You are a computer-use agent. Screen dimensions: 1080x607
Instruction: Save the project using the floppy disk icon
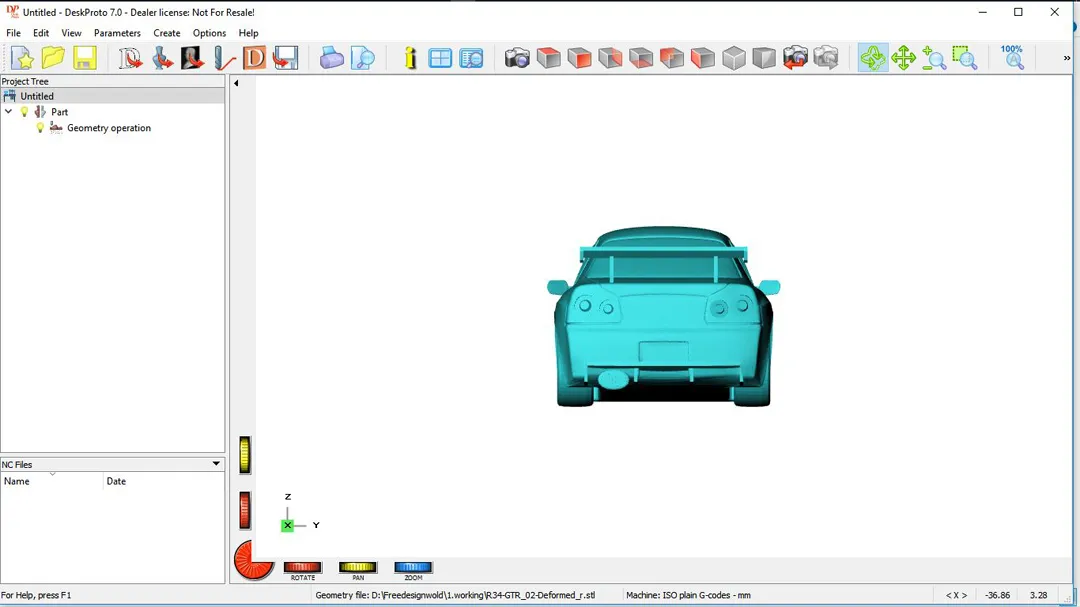[85, 58]
